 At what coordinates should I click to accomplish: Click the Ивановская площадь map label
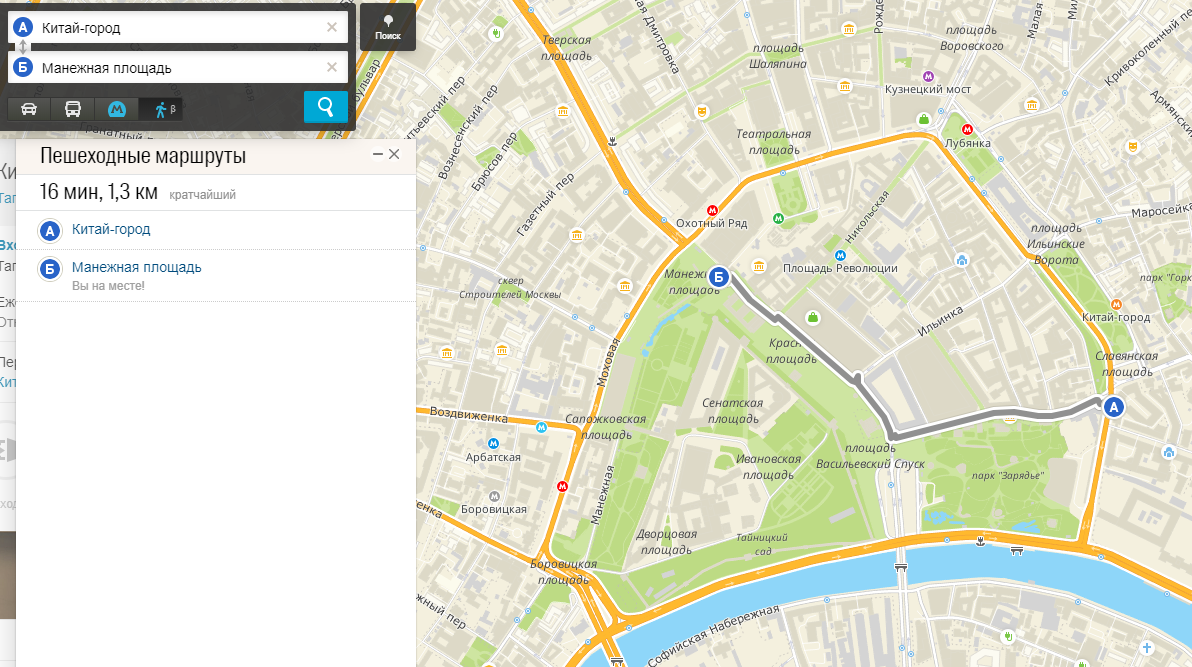tap(769, 466)
